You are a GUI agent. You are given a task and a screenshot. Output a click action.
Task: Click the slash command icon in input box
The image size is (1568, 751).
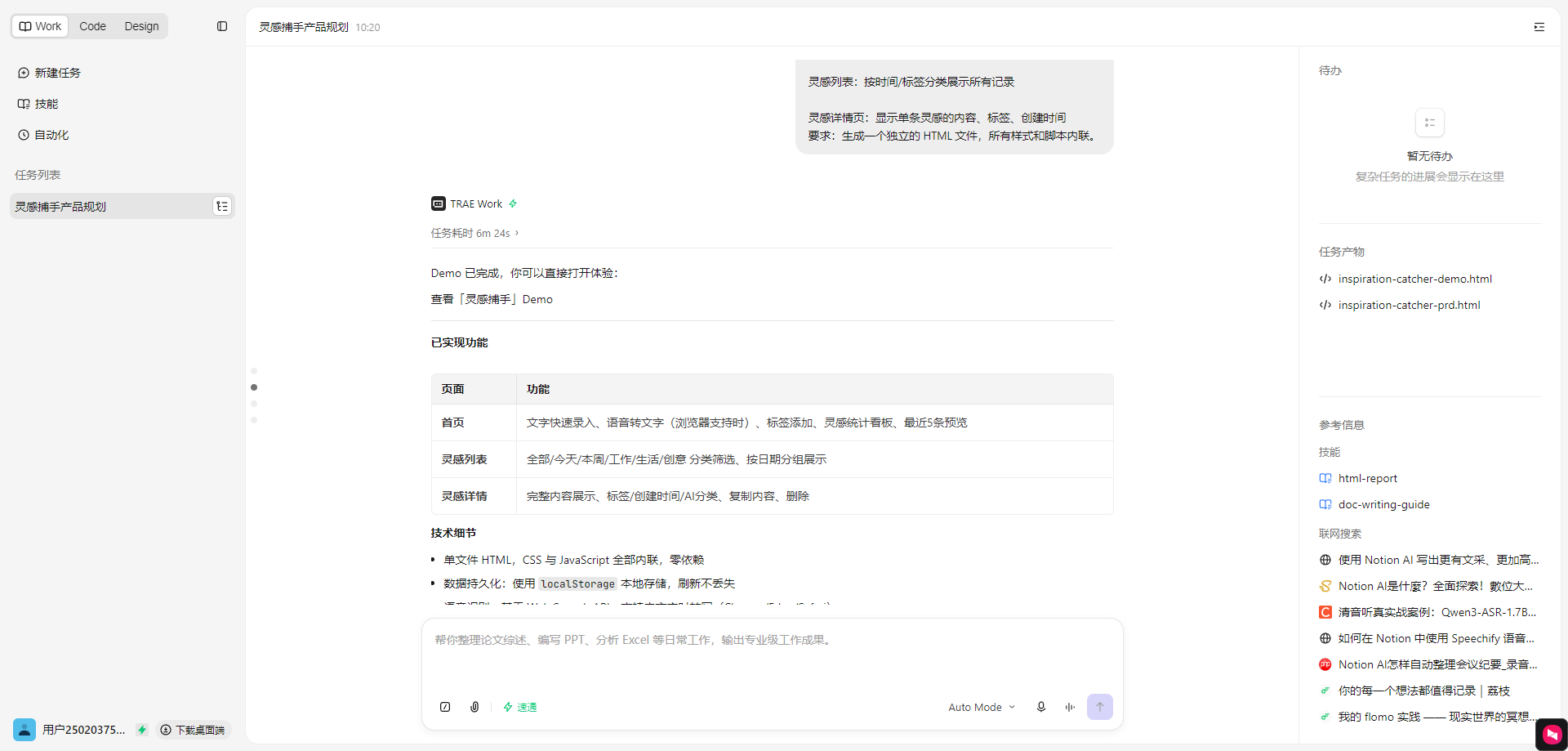pos(445,707)
